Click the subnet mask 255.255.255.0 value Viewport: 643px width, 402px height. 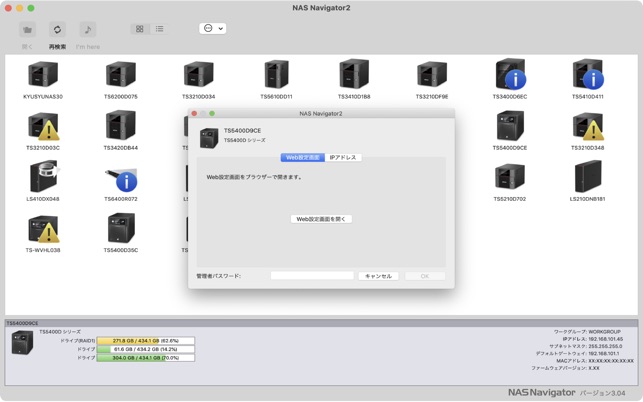605,346
